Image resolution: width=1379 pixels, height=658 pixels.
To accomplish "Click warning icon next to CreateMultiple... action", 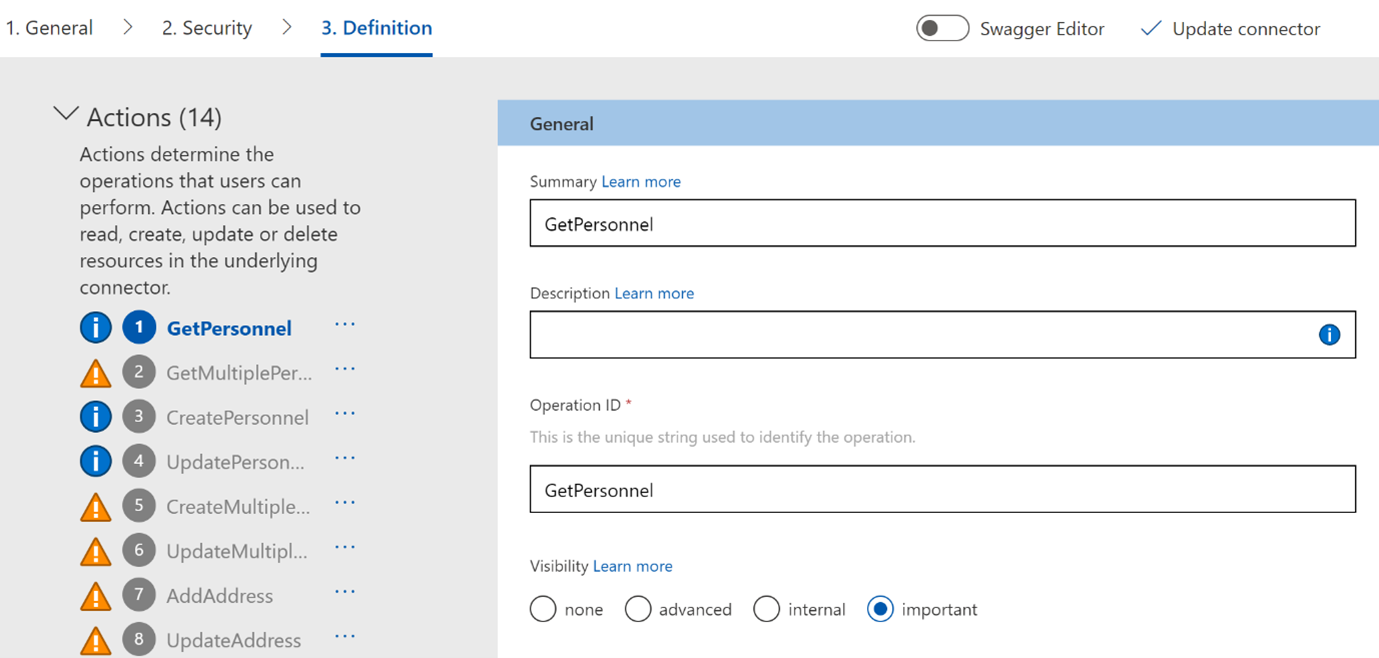I will tap(96, 507).
